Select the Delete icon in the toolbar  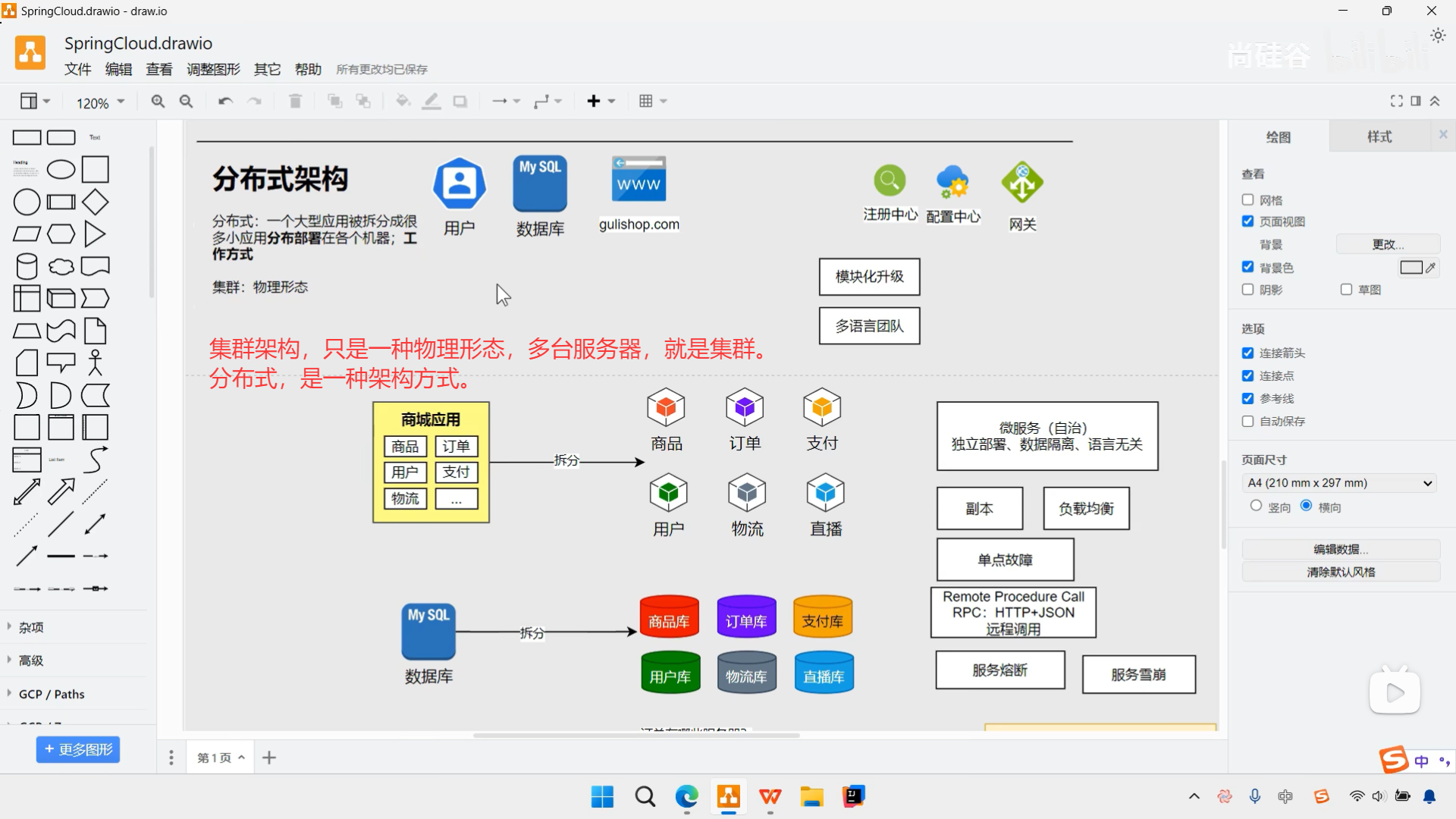(295, 100)
